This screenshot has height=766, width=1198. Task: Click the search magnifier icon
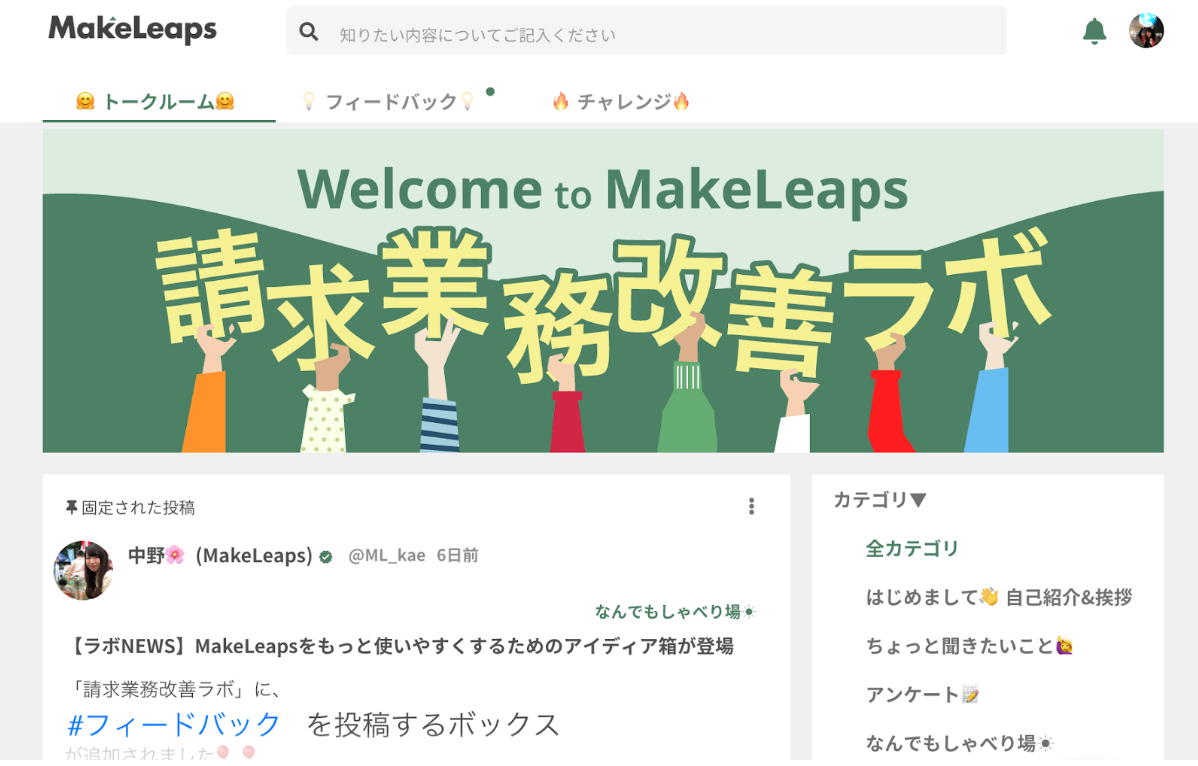(x=309, y=31)
